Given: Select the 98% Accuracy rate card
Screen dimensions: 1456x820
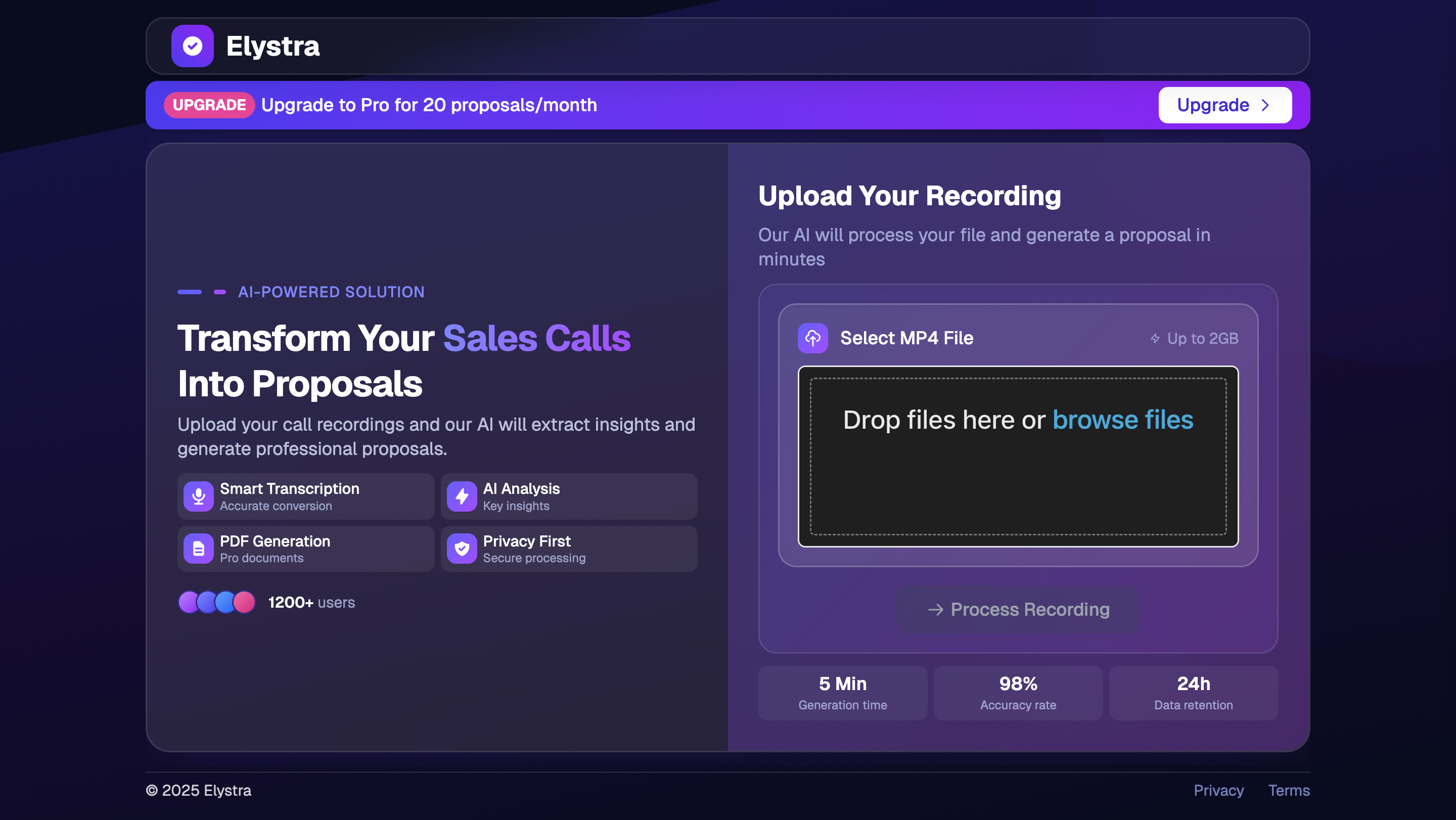Looking at the screenshot, I should pyautogui.click(x=1018, y=693).
